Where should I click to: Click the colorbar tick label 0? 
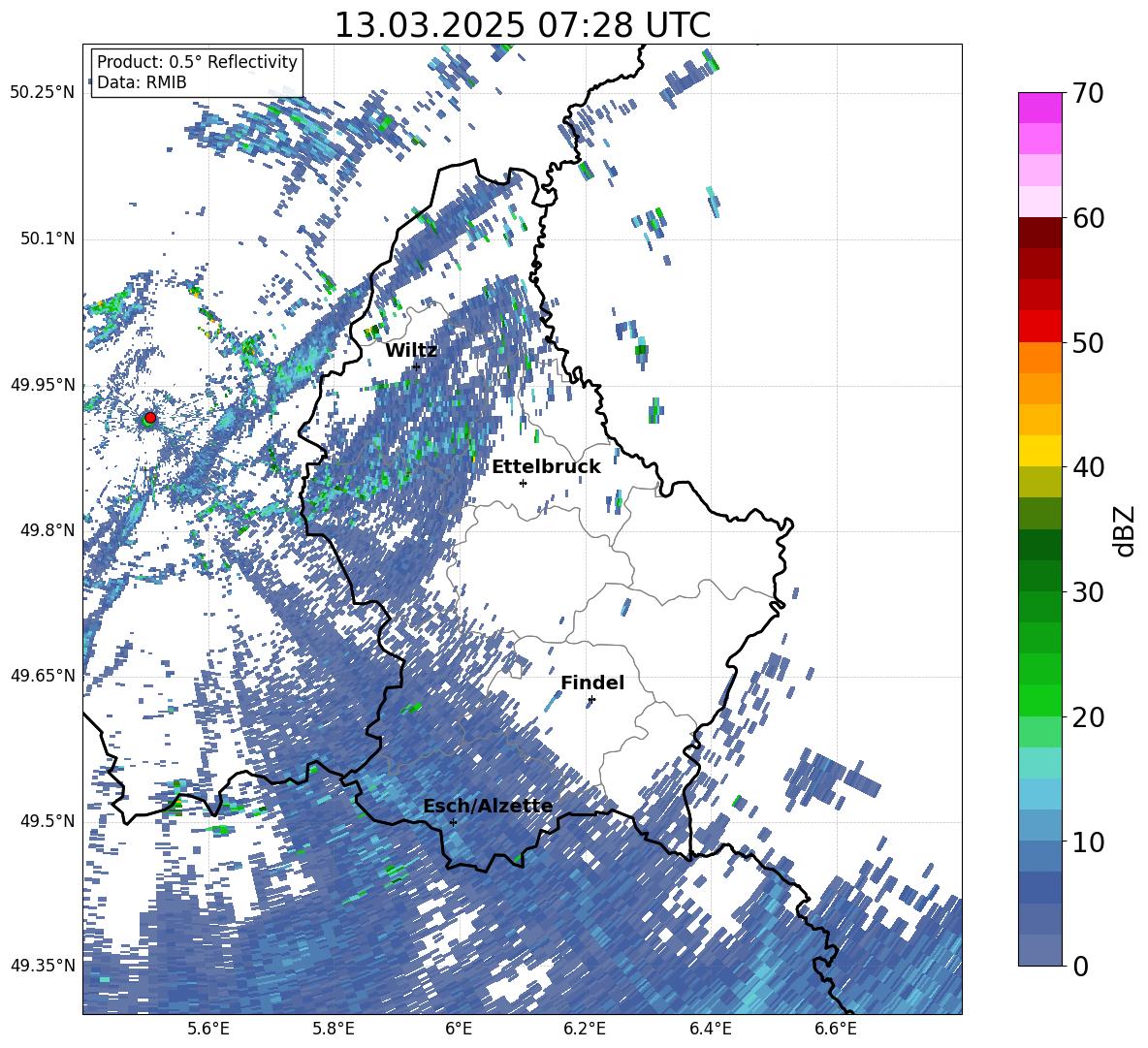[1080, 966]
